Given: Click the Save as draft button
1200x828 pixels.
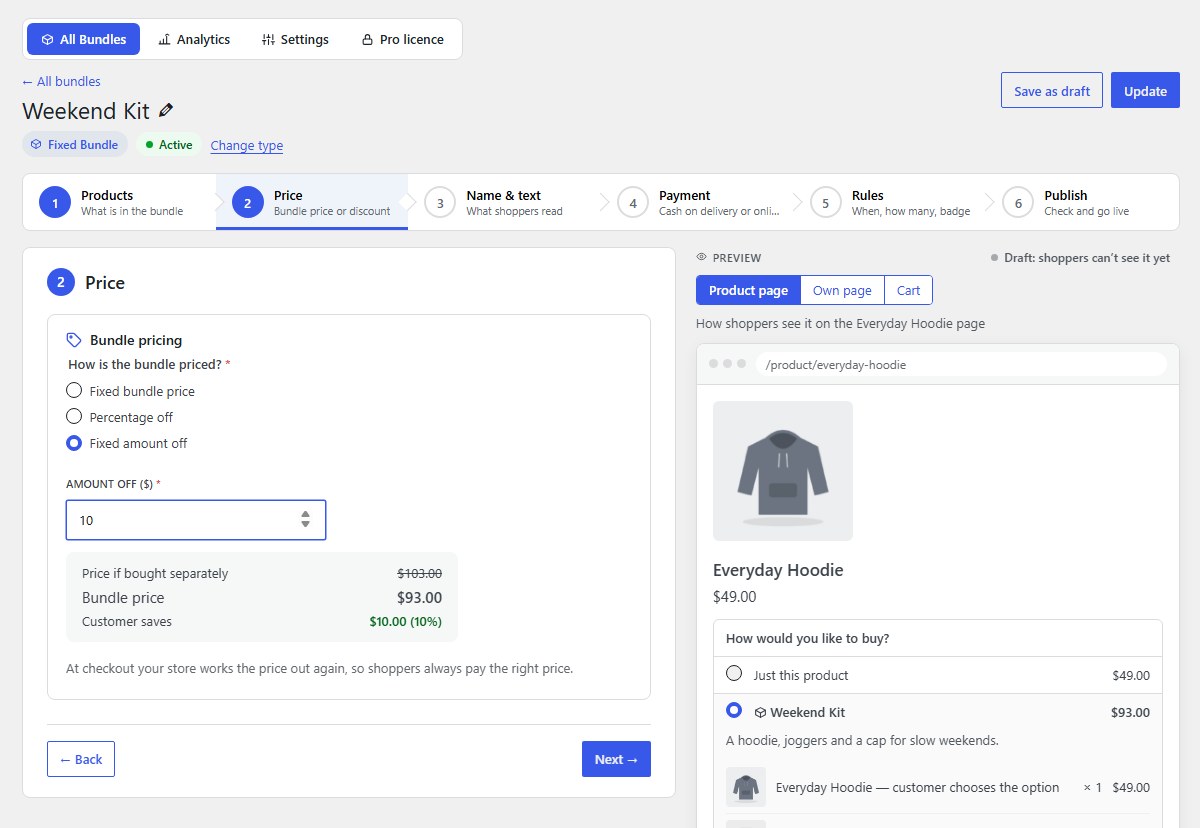Looking at the screenshot, I should tap(1052, 90).
